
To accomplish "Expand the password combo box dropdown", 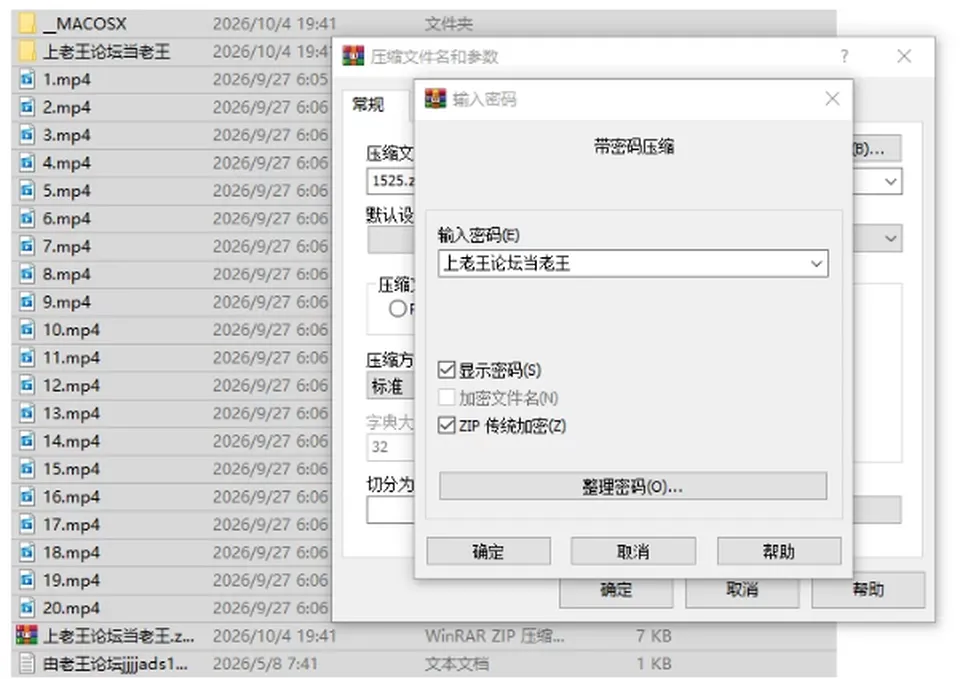I will click(816, 263).
